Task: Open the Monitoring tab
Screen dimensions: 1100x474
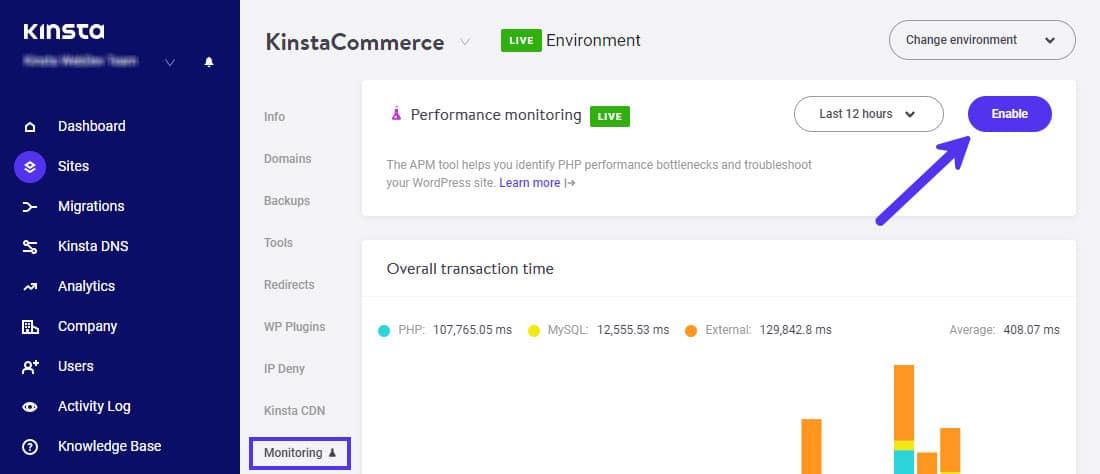Action: pyautogui.click(x=299, y=453)
